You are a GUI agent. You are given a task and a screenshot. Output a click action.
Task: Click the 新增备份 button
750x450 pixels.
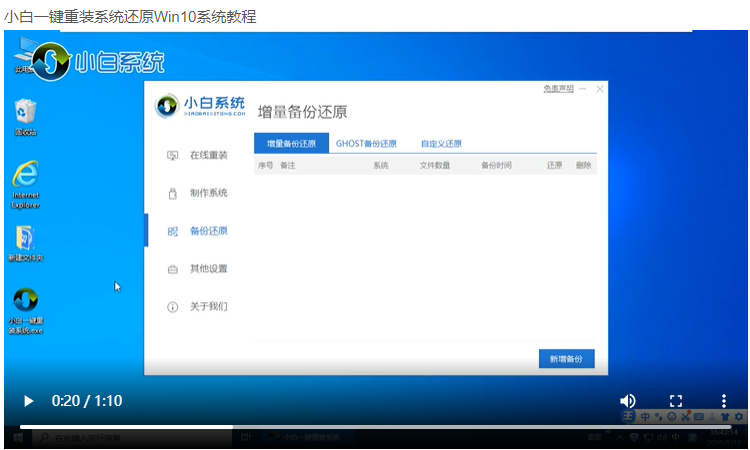point(566,359)
